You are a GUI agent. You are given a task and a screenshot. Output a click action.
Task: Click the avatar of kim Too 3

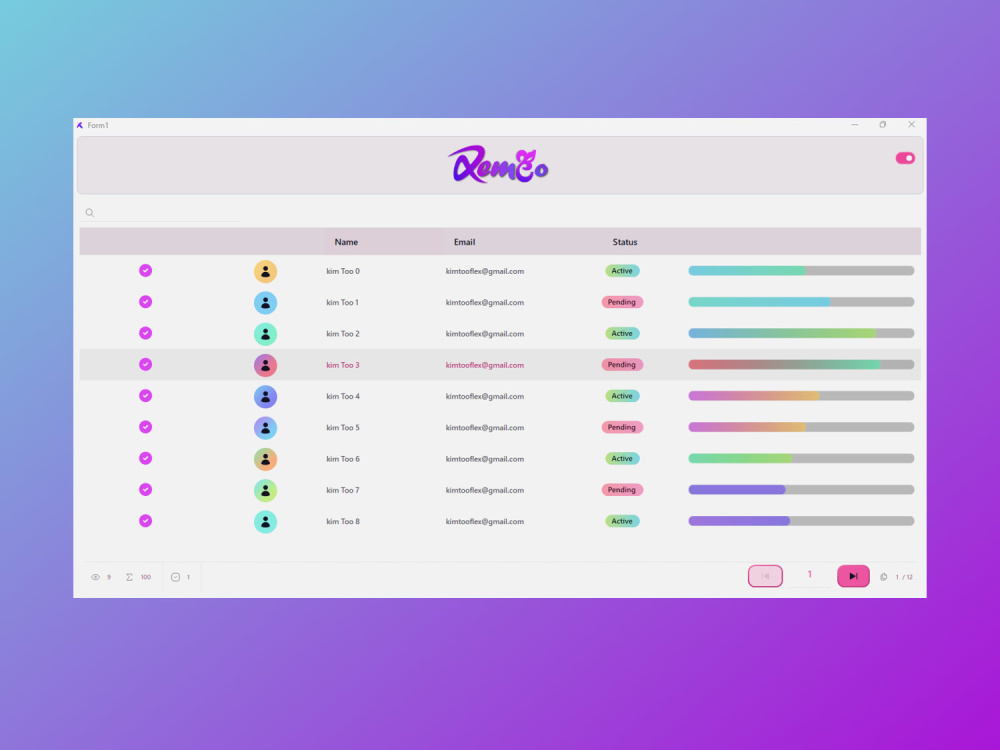pyautogui.click(x=265, y=365)
